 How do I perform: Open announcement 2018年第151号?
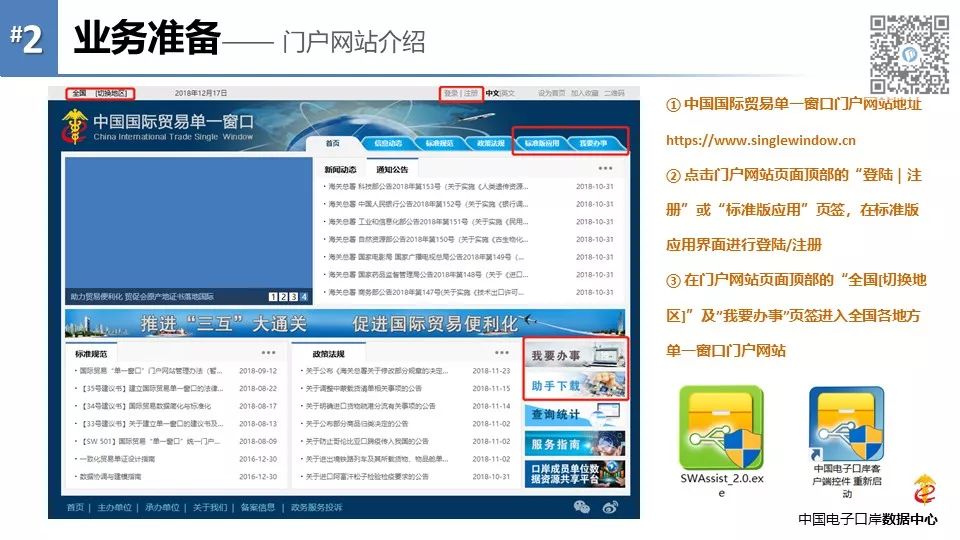coord(427,222)
